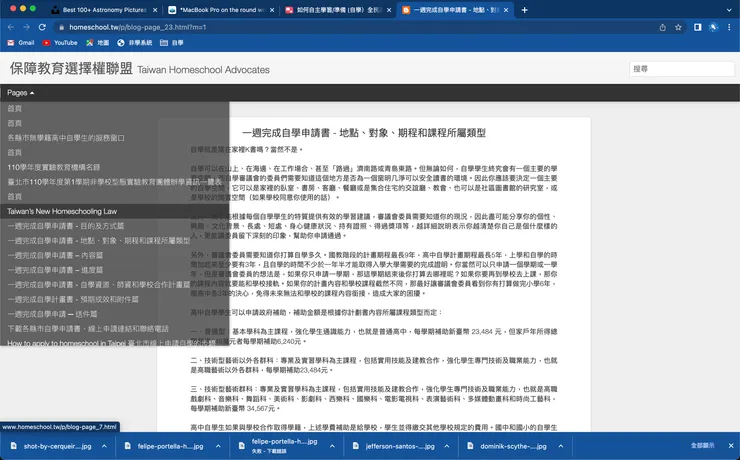Screen dimensions: 740x460
Task: Select Taiwan's New Homeschooling Law menu item
Action: [x=115, y=211]
